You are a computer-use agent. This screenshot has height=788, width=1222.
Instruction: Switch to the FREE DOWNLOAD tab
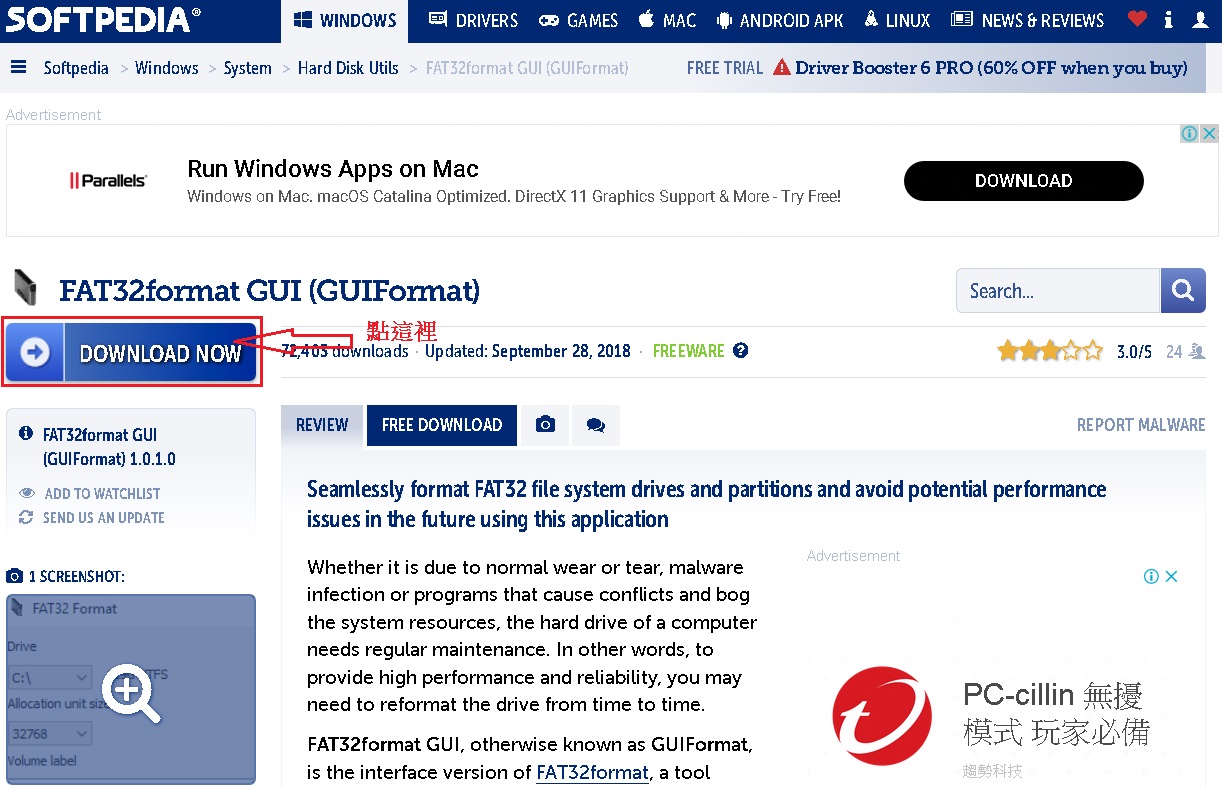(x=442, y=425)
